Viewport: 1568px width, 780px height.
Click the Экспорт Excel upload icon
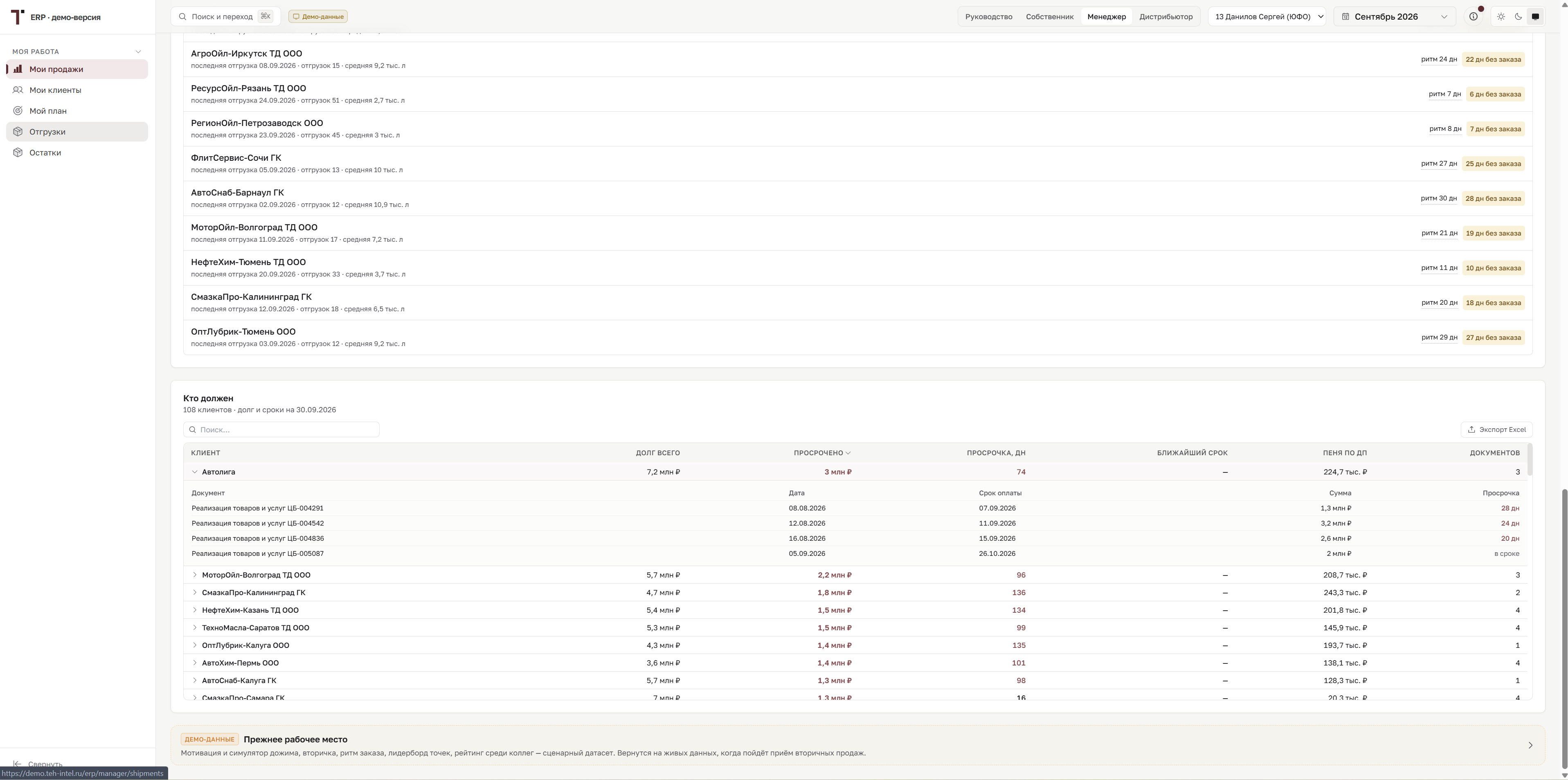point(1471,429)
